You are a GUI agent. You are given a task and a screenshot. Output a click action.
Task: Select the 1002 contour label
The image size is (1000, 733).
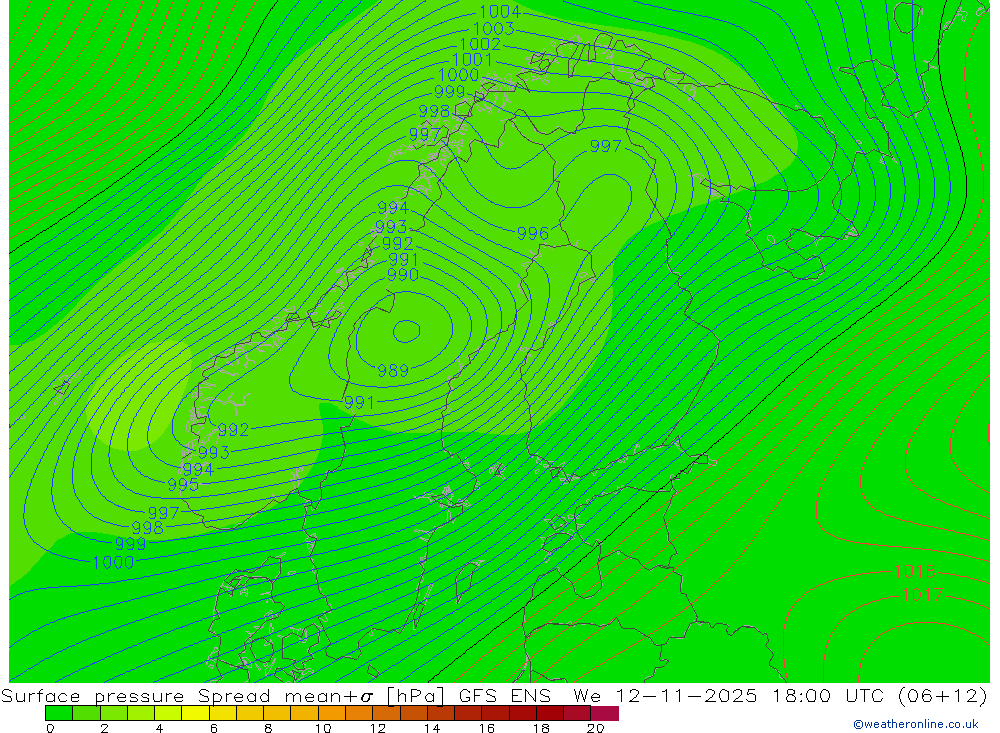click(480, 44)
